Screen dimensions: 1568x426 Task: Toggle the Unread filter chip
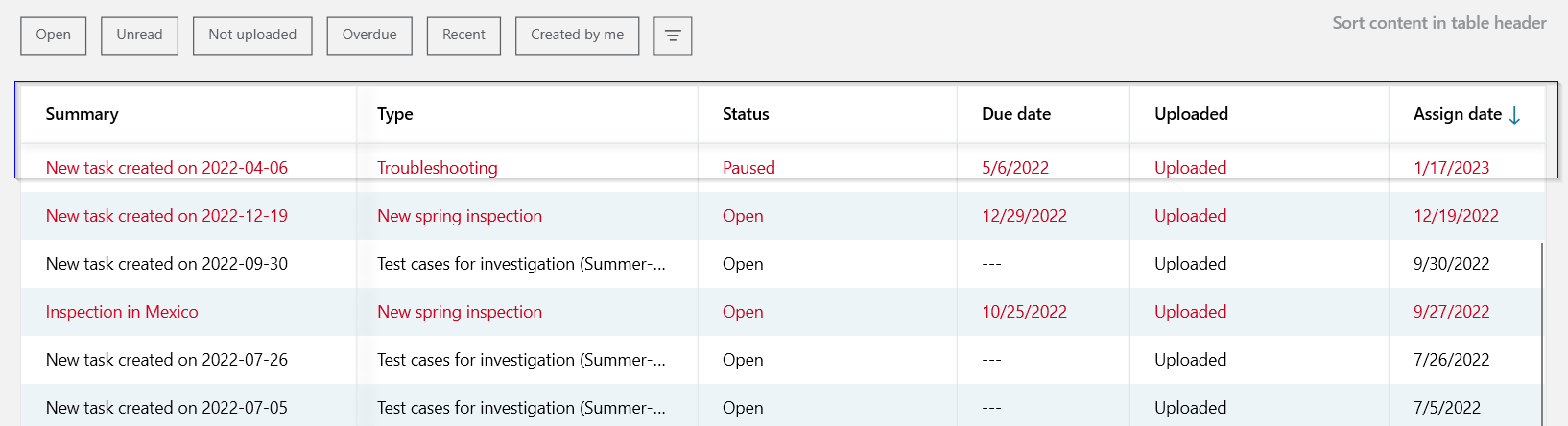coord(139,35)
